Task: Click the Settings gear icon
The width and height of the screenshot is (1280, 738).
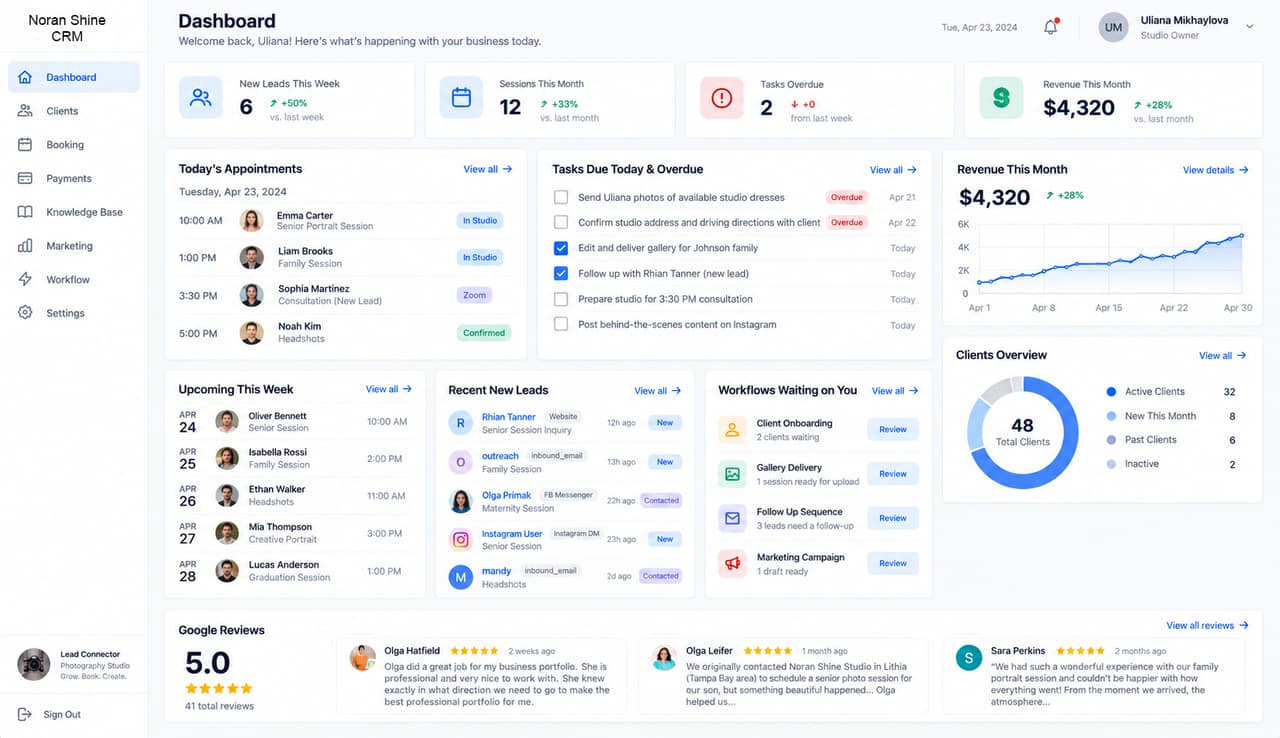Action: click(25, 313)
